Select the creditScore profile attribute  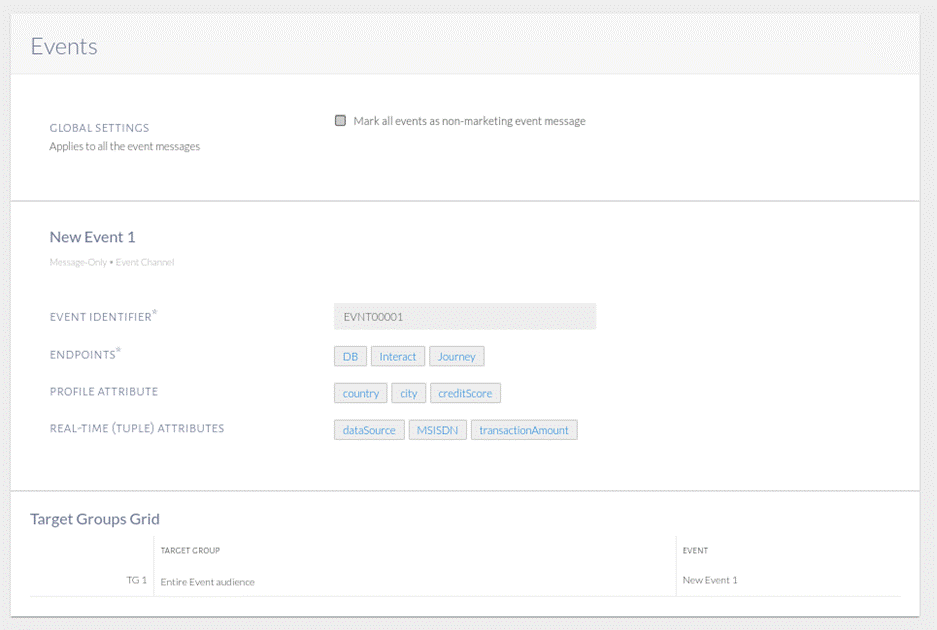pos(465,393)
